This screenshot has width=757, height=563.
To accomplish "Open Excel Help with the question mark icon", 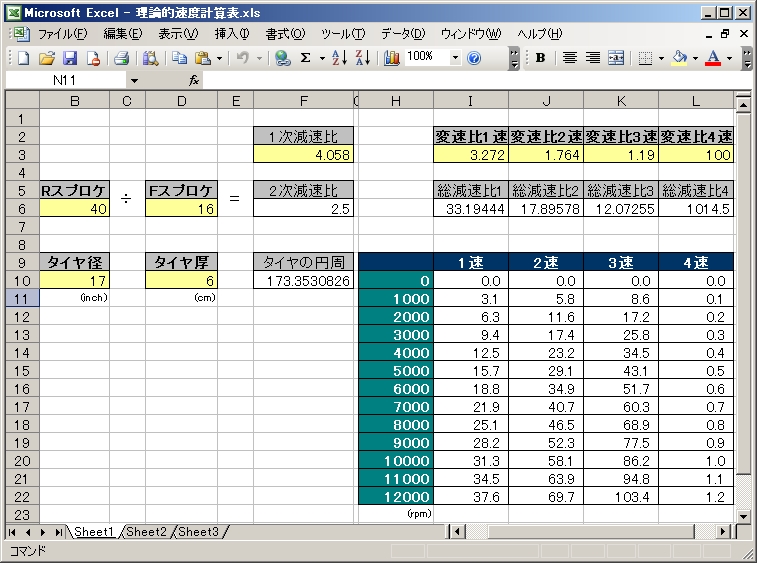I will tap(475, 58).
